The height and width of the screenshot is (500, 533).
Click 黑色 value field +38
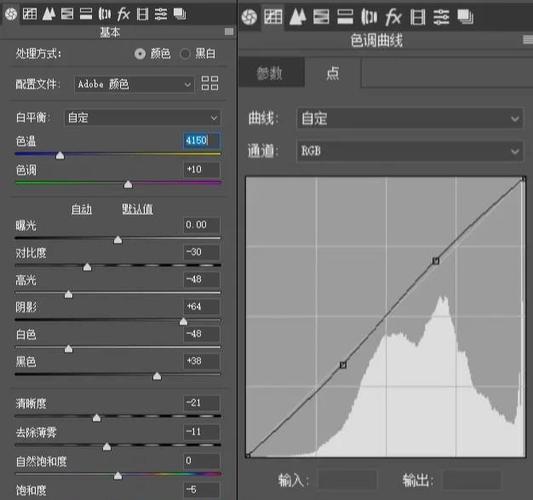202,361
